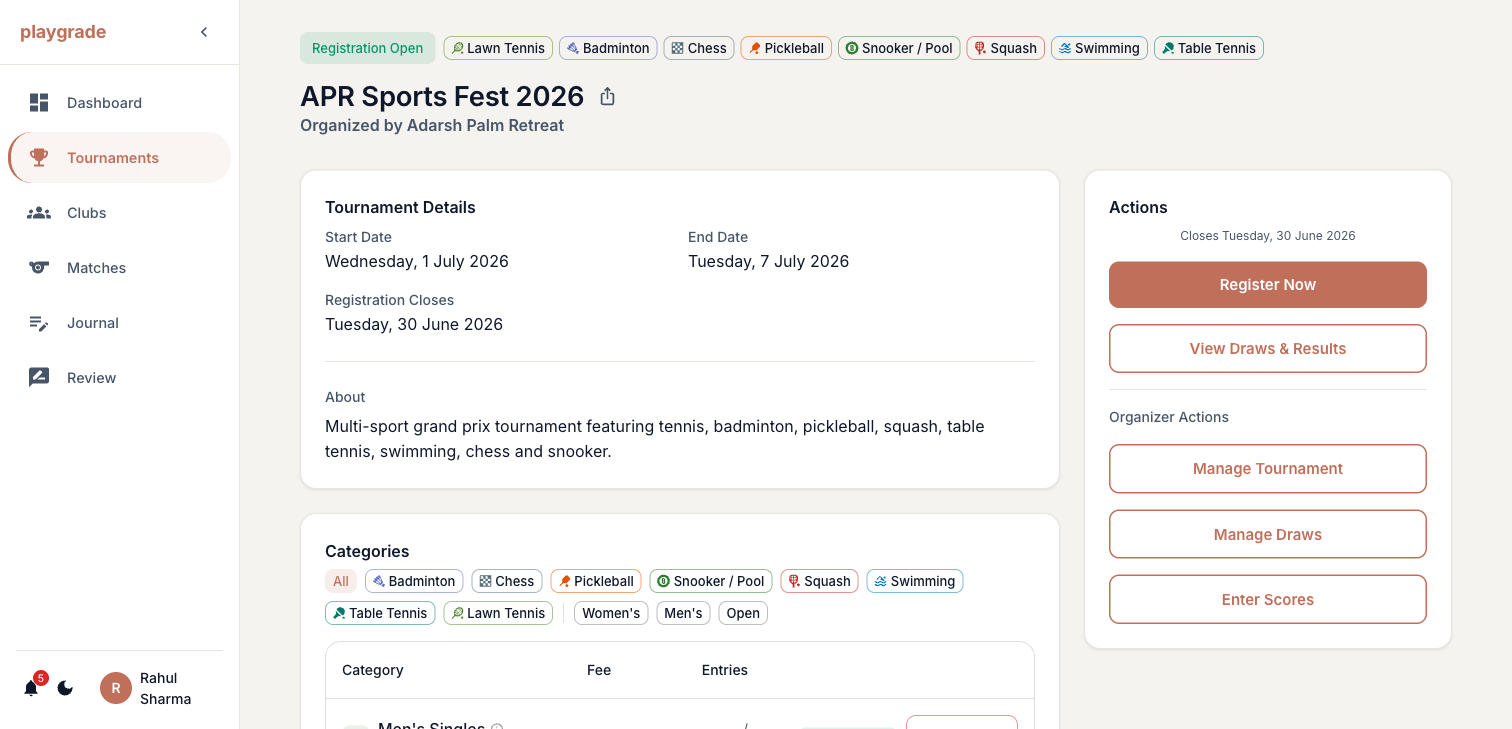Toggle the Men's category filter

click(683, 613)
